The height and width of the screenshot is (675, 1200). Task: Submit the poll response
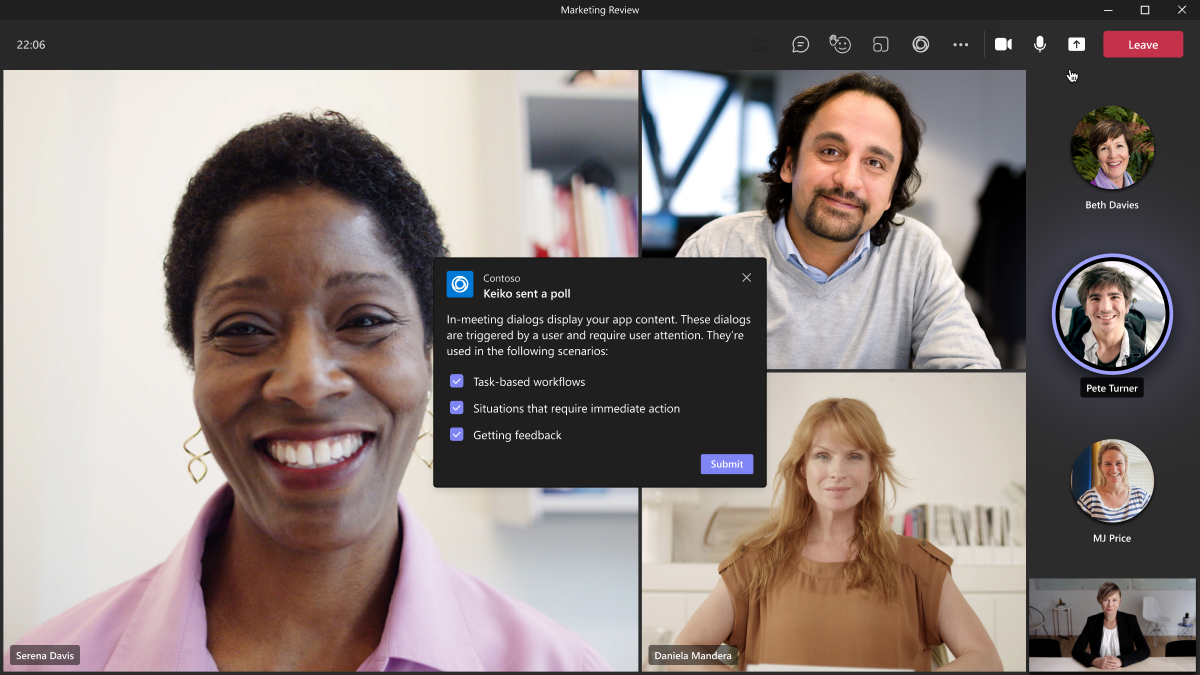coord(726,464)
